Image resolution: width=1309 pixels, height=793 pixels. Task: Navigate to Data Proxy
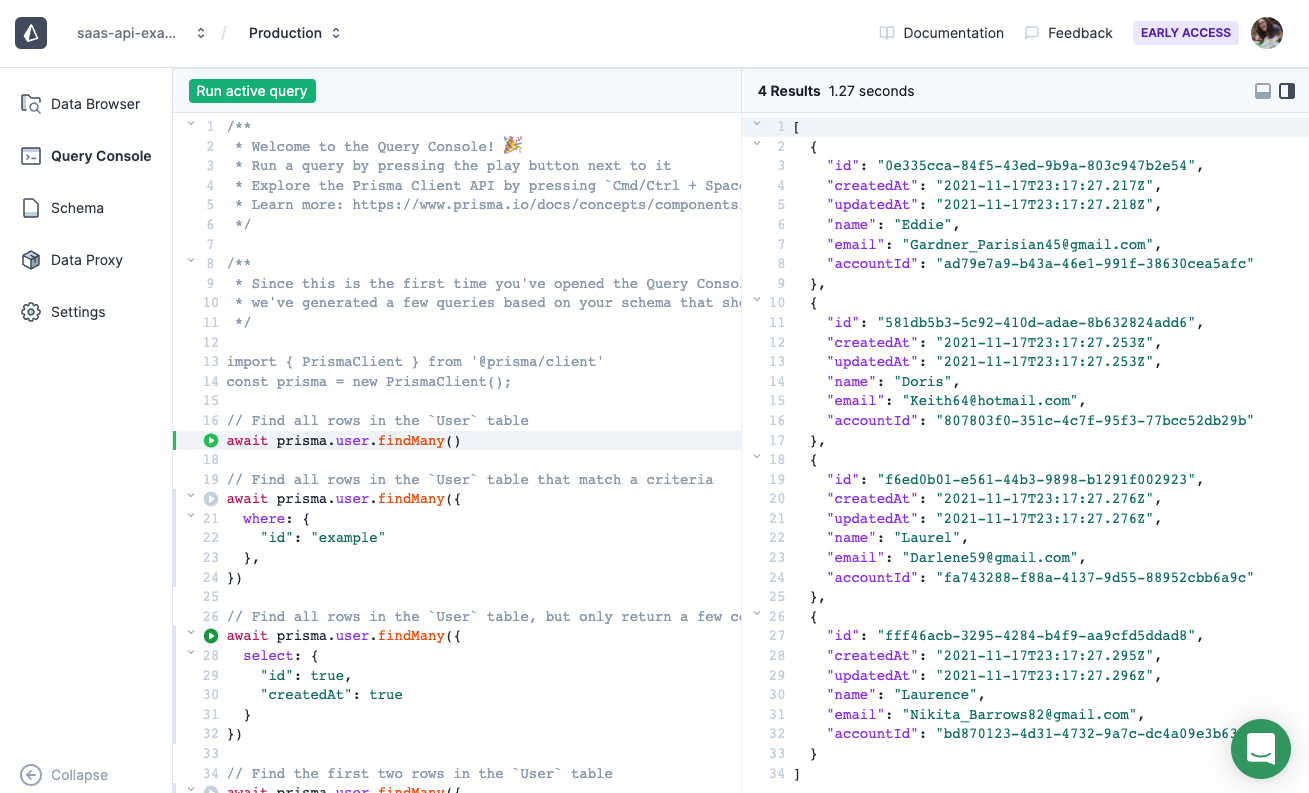[x=72, y=260]
